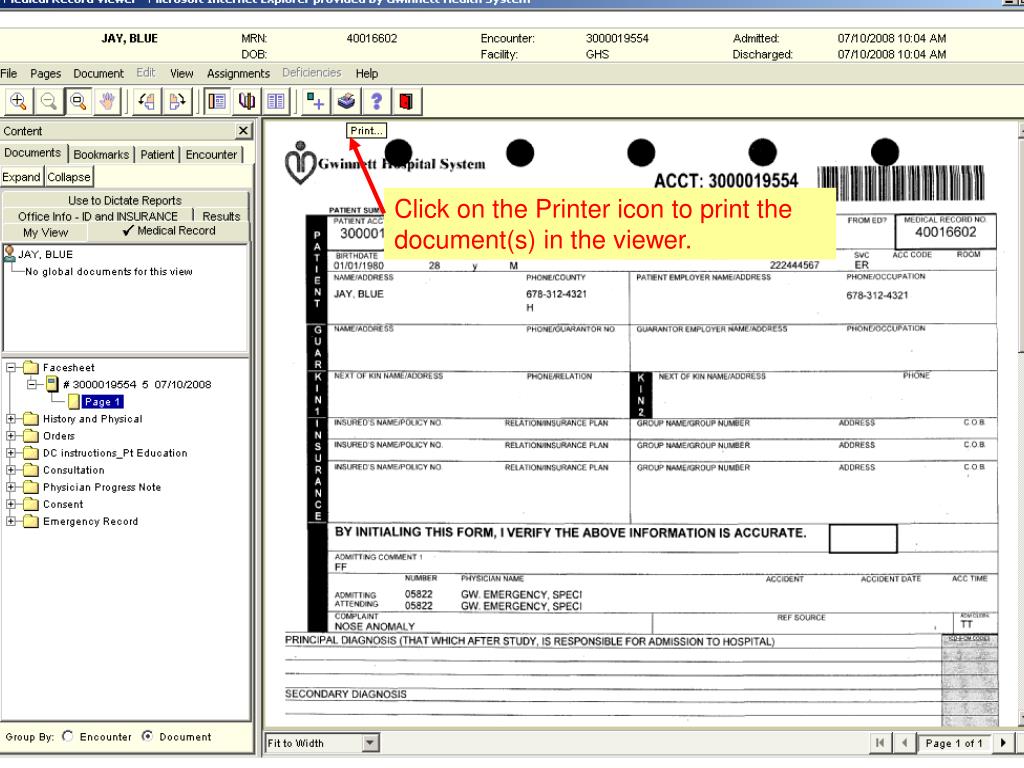
Task: Select the Zoom Out magnifier tool
Action: click(x=48, y=101)
